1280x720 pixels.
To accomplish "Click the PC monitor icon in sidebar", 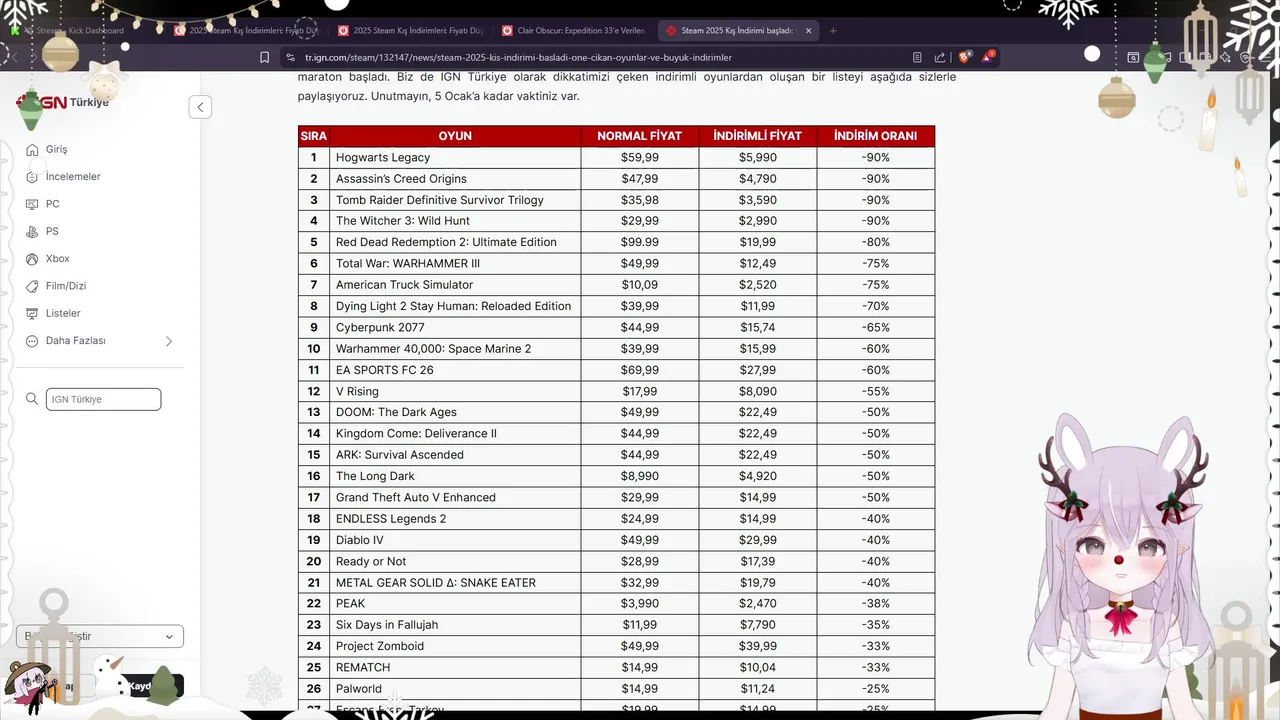I will coord(32,204).
